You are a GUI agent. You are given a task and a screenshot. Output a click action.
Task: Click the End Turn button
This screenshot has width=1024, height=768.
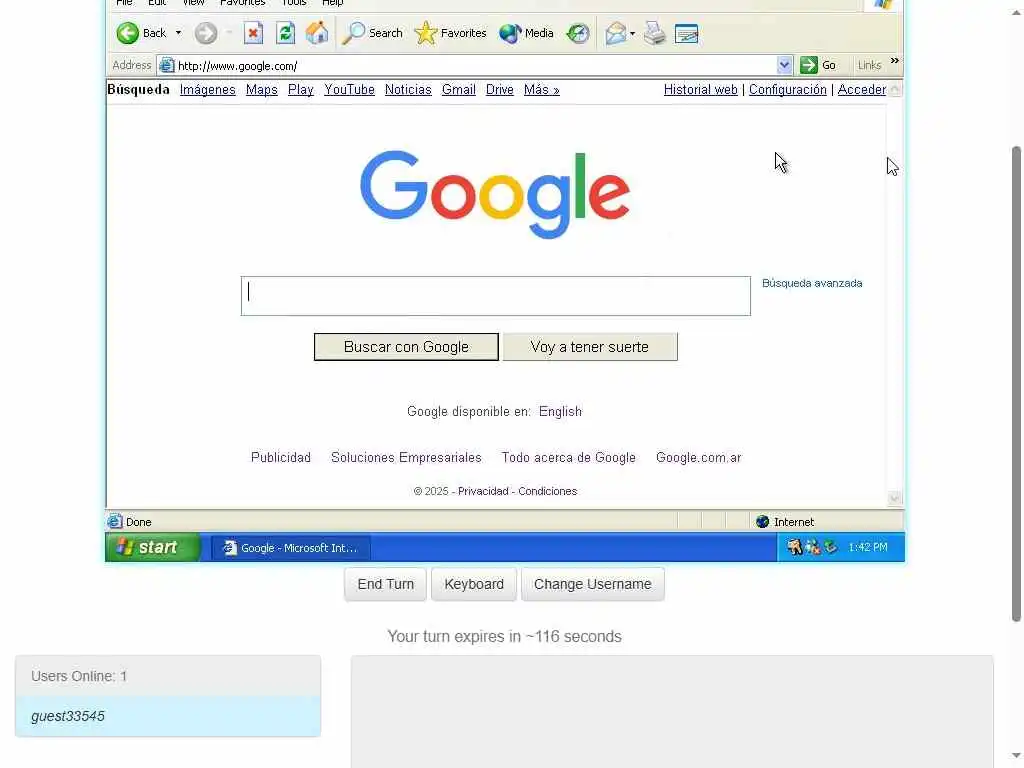coord(385,584)
